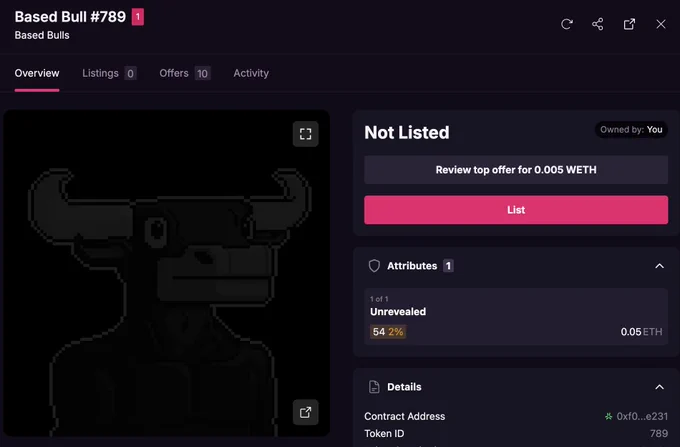The width and height of the screenshot is (680, 447).
Task: Collapse the Details section
Action: 659,387
